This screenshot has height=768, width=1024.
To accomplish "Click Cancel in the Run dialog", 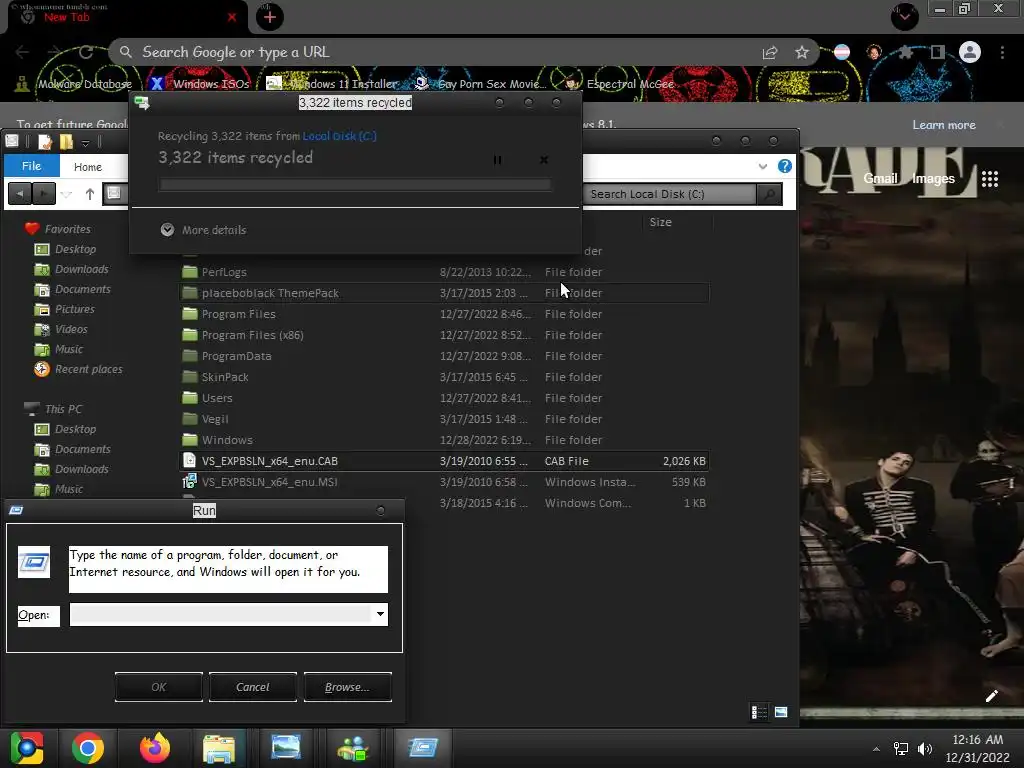I will (x=253, y=687).
